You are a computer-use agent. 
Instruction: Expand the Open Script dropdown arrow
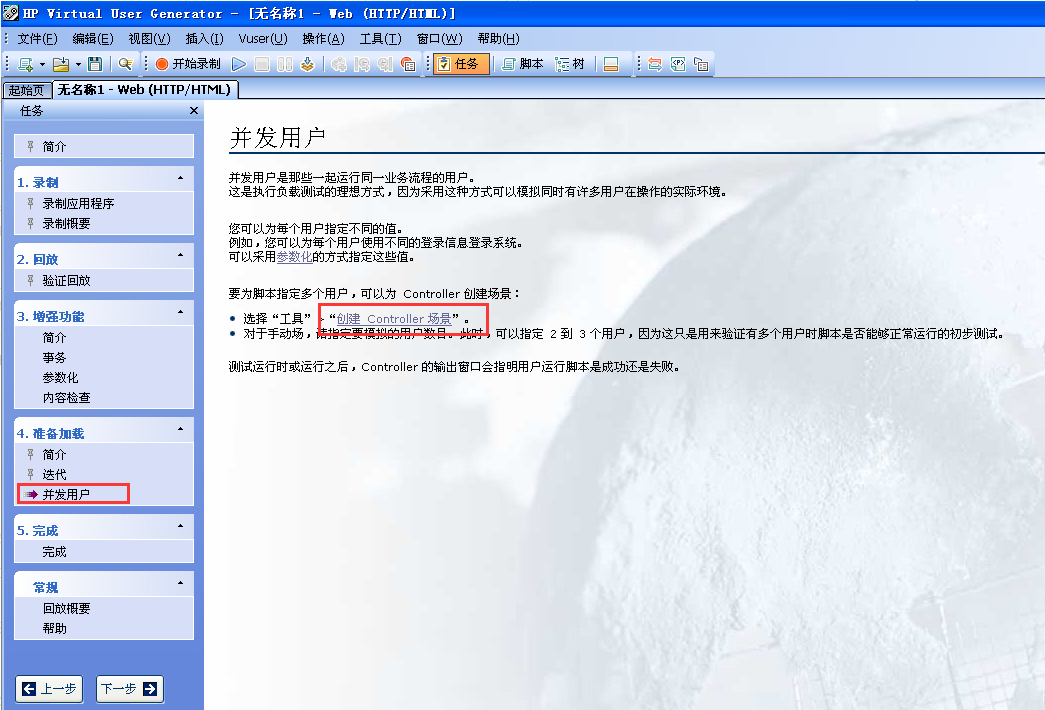[x=78, y=65]
